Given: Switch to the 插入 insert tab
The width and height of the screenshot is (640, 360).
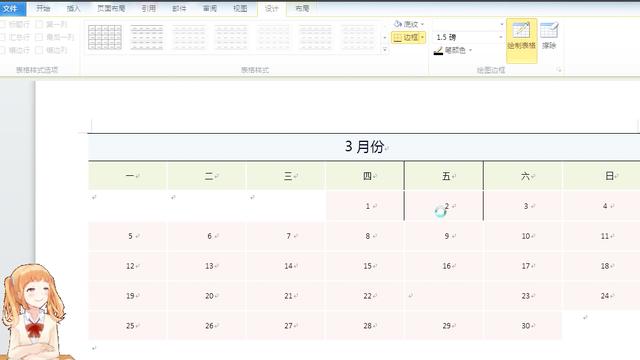Looking at the screenshot, I should [73, 8].
